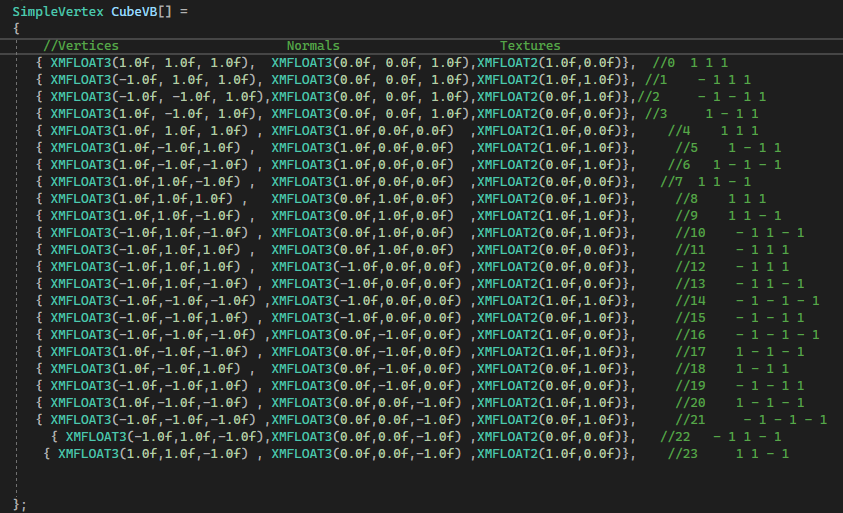Image resolution: width=843 pixels, height=513 pixels.
Task: Click XMFLOAT2 in the //5 row
Action: click(x=507, y=148)
